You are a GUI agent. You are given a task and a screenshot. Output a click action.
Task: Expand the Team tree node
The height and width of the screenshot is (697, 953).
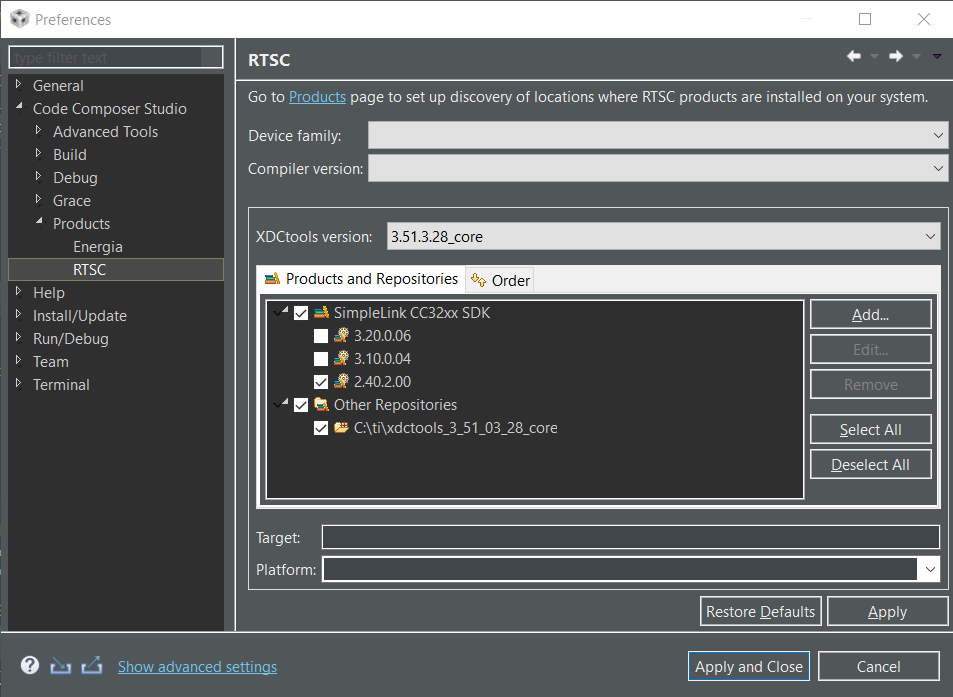[x=18, y=360]
